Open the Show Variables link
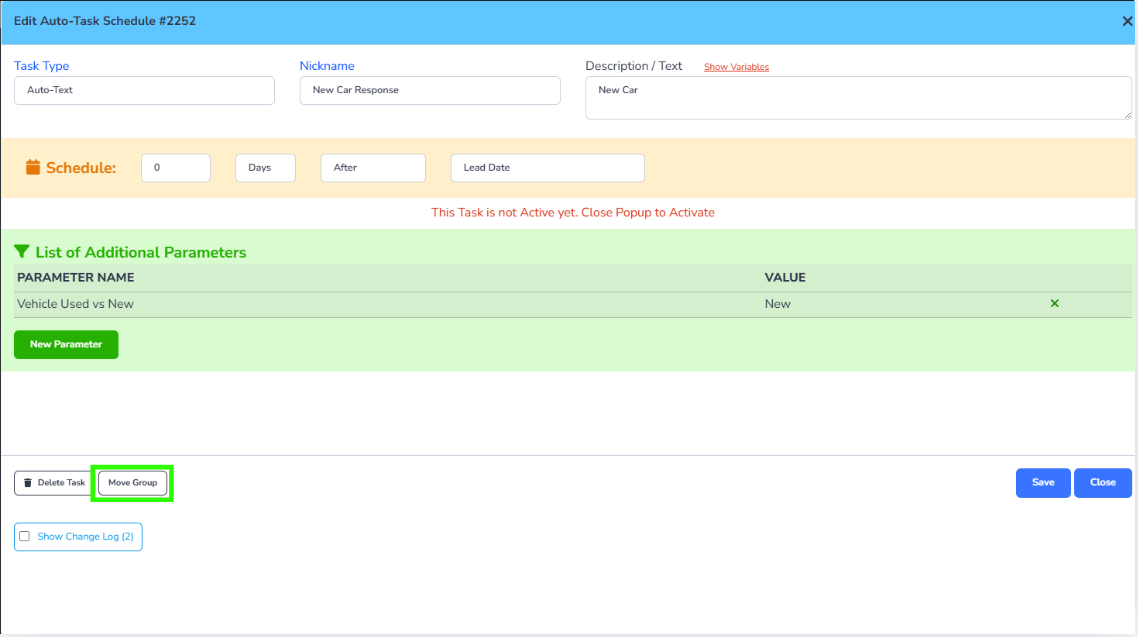The width and height of the screenshot is (1138, 637). pyautogui.click(x=736, y=67)
